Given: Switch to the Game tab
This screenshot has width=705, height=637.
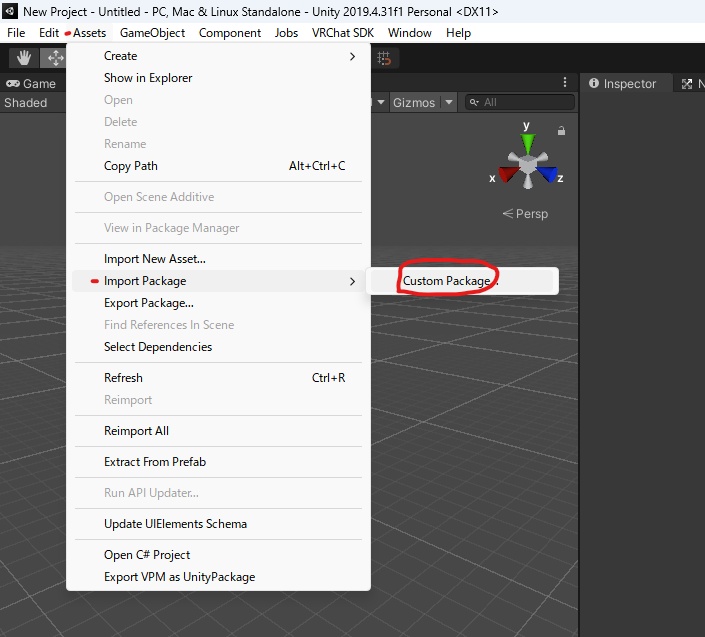Looking at the screenshot, I should (31, 84).
